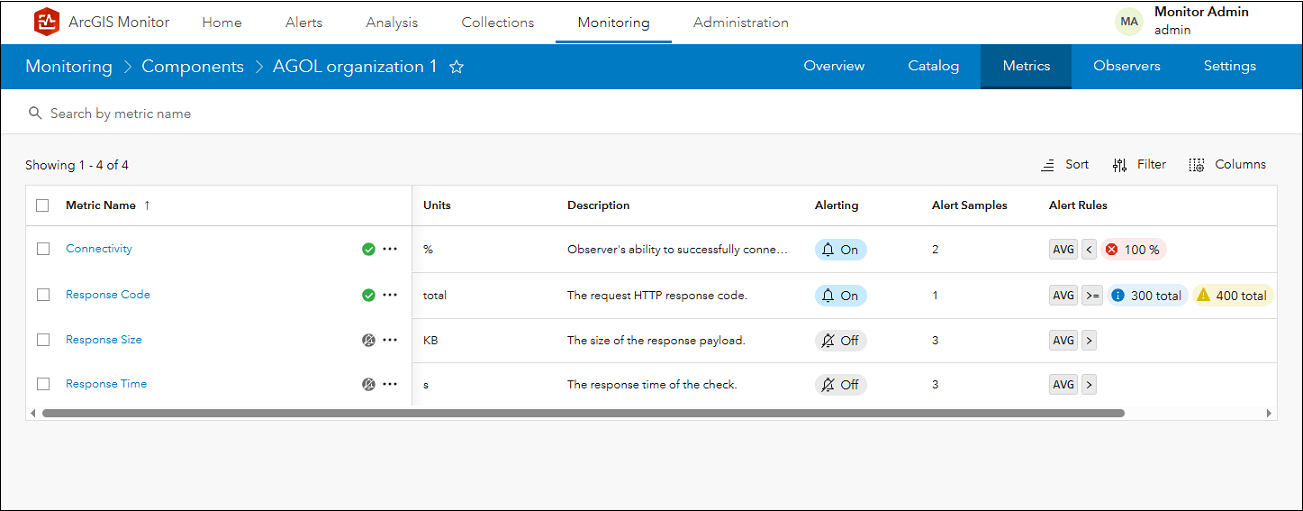The height and width of the screenshot is (511, 1303).
Task: Click Response Size disabled status icon
Action: [x=369, y=340]
